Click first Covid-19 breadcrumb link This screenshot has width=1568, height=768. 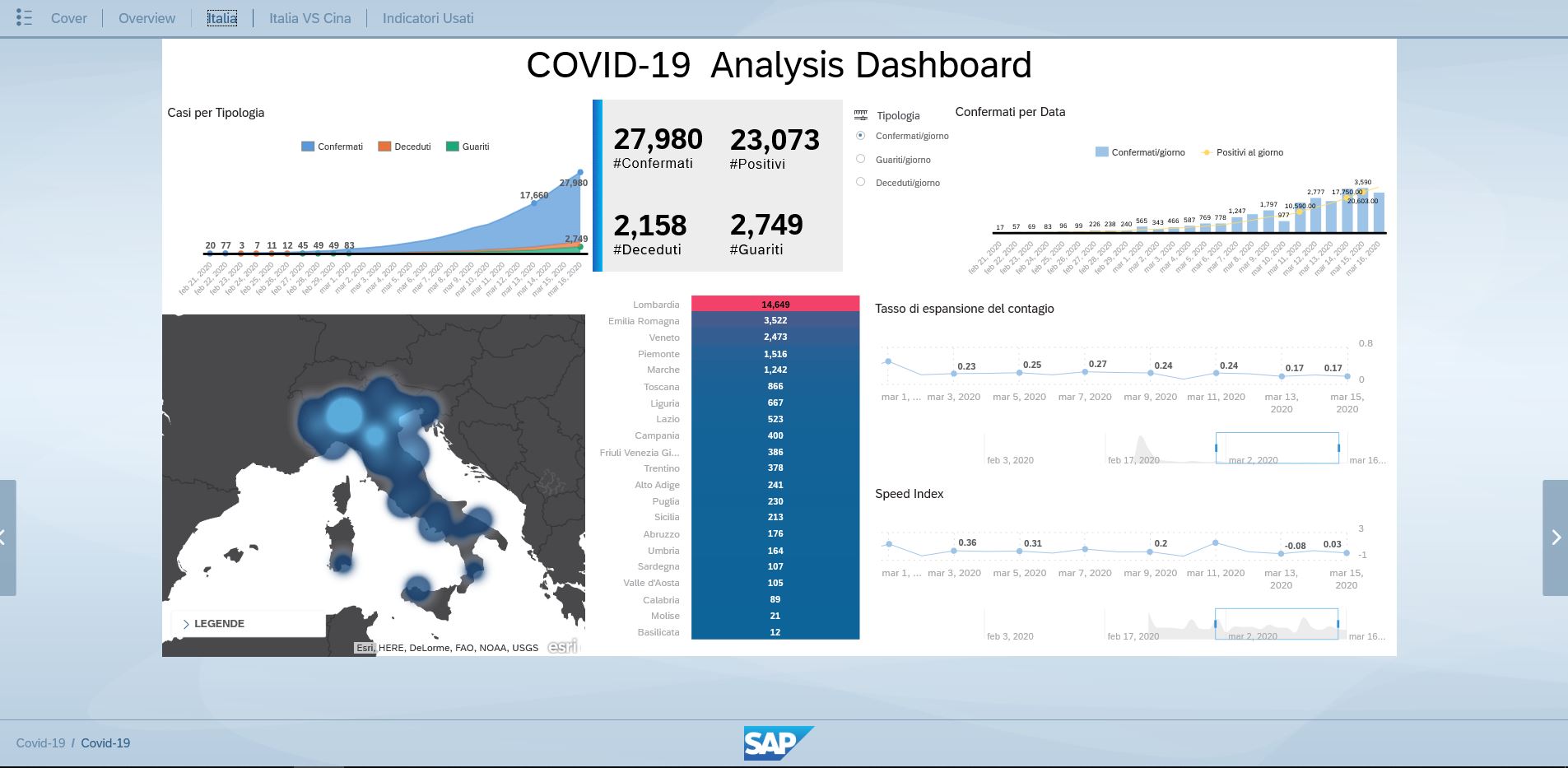tap(40, 742)
